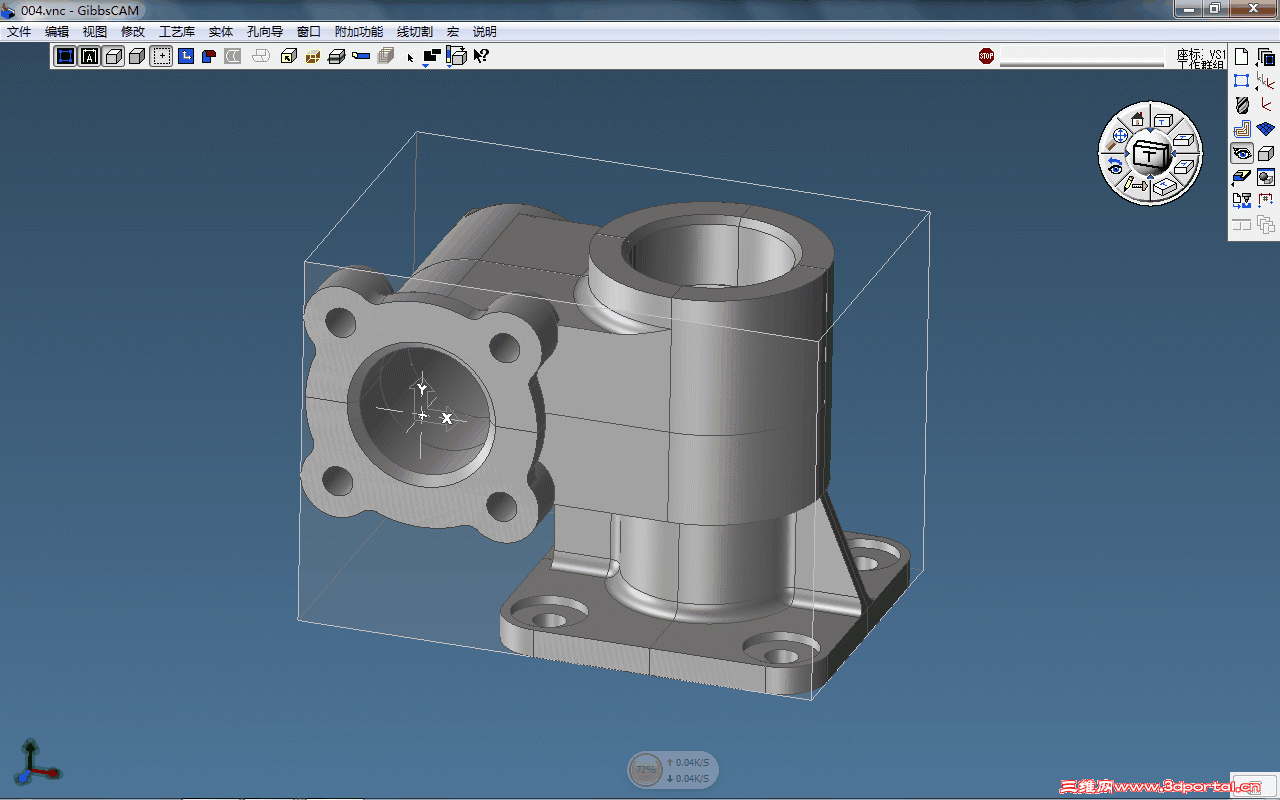The height and width of the screenshot is (800, 1280).
Task: Open the 宏 menu
Action: coord(453,32)
